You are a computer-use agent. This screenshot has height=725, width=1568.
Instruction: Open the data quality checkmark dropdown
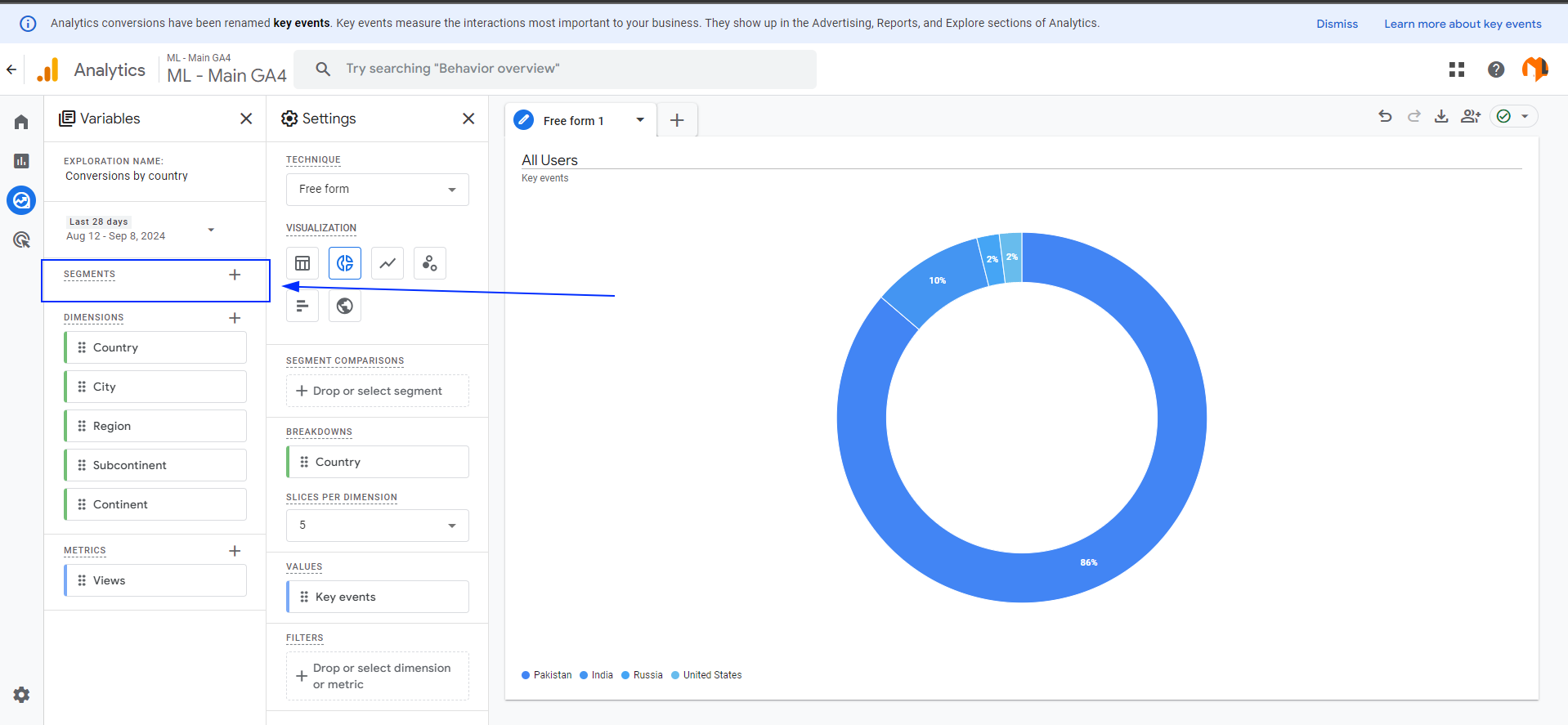pyautogui.click(x=1514, y=116)
